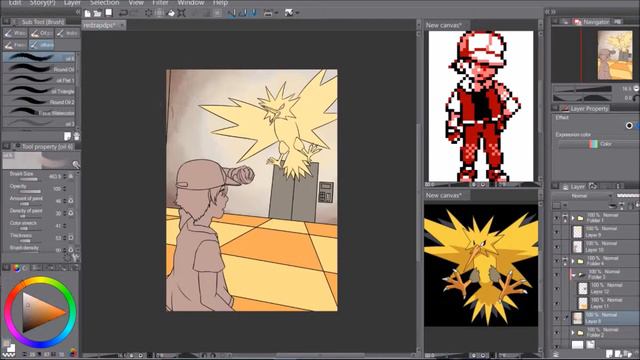Open the Selection menu
Viewport: 640px width, 360px height.
[x=104, y=3]
